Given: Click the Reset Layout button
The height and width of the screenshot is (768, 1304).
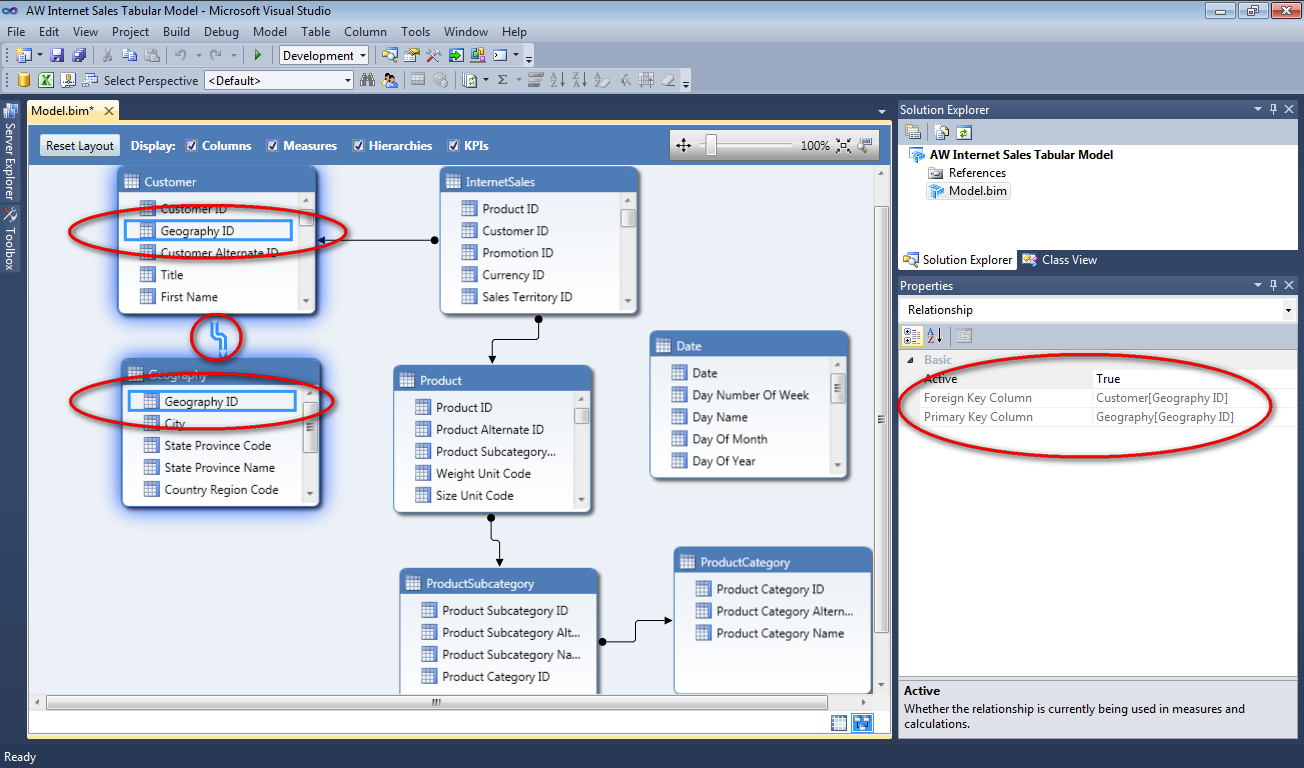Looking at the screenshot, I should (80, 146).
